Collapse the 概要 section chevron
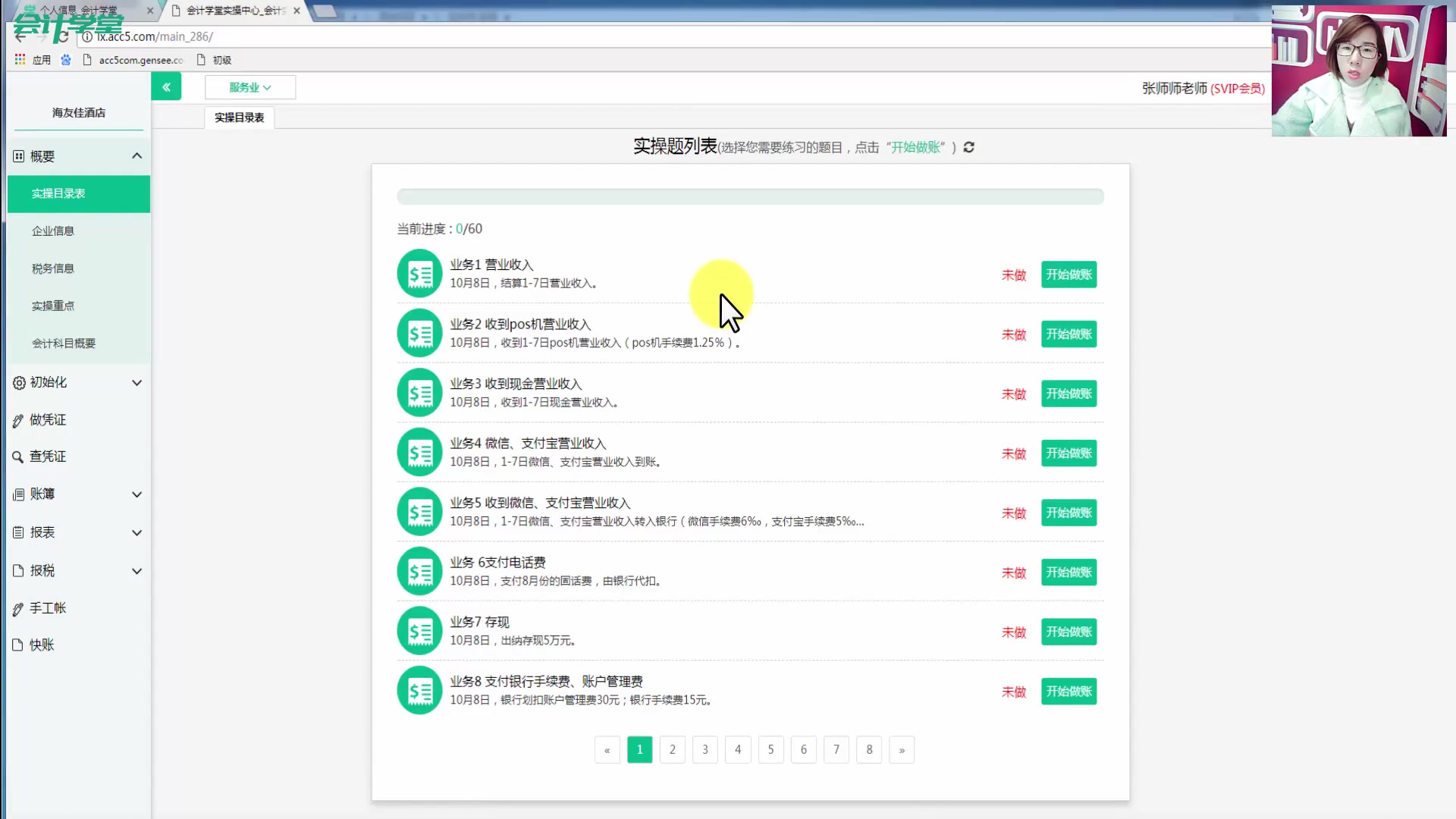Viewport: 1456px width, 819px height. coord(136,155)
